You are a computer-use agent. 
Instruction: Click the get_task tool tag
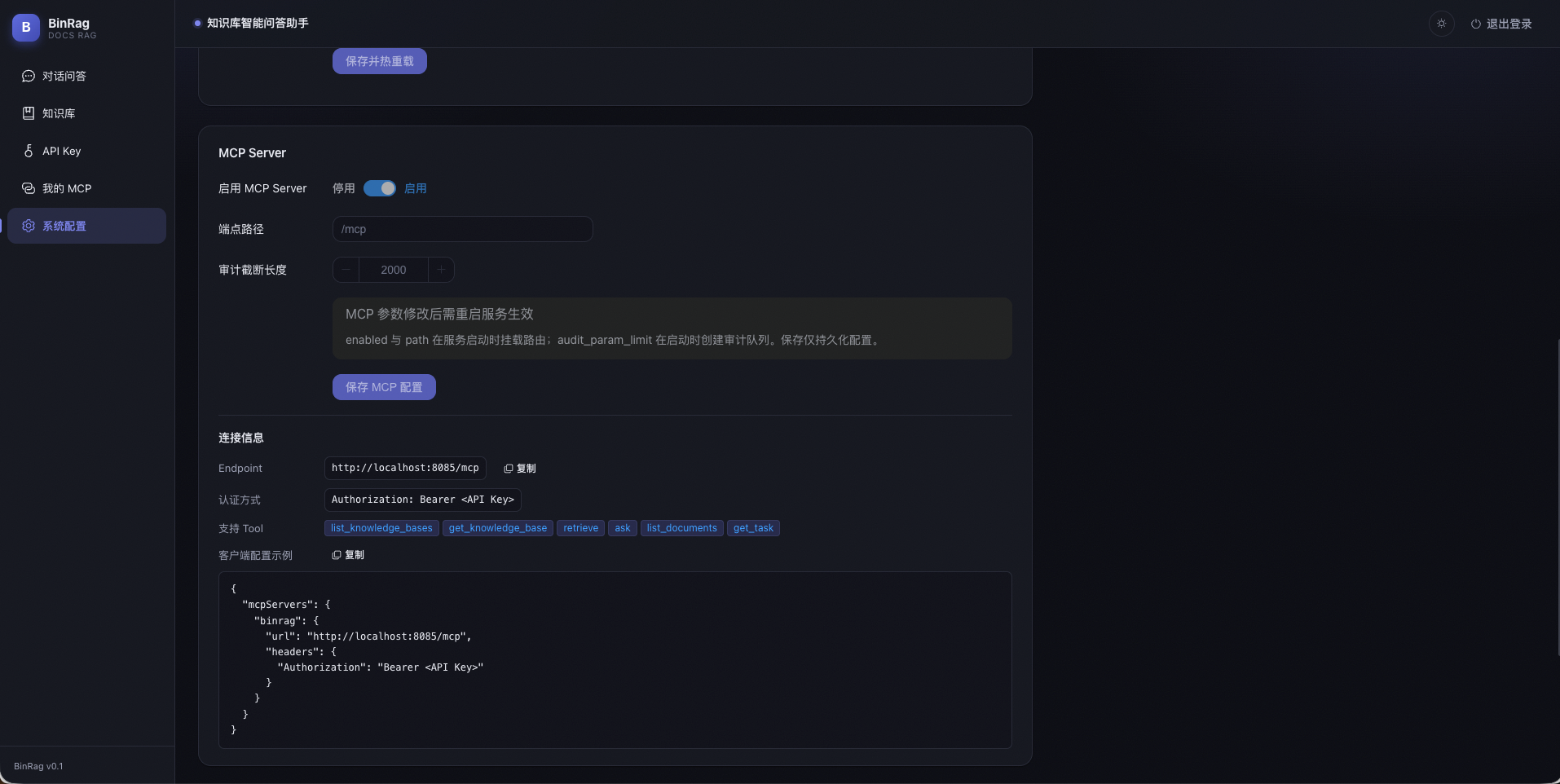753,528
